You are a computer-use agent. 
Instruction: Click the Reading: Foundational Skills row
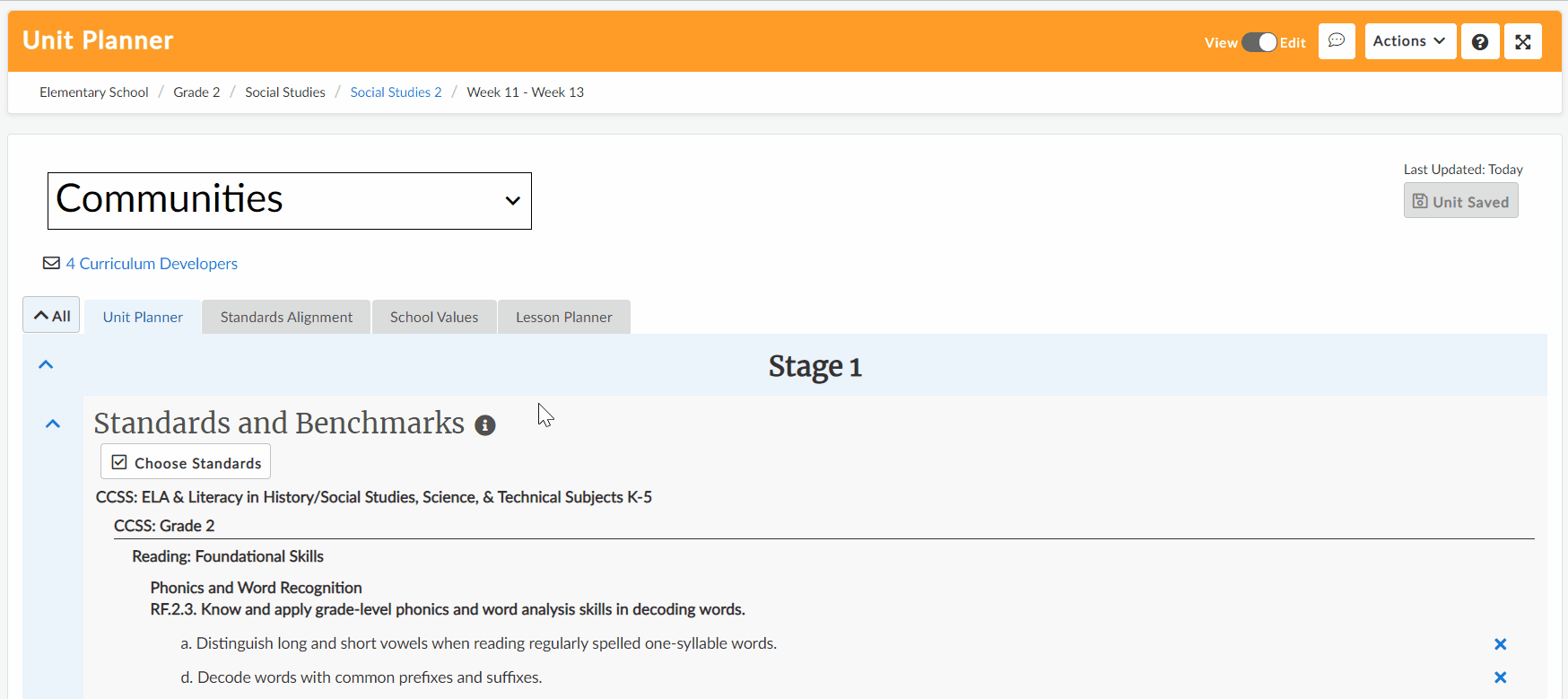(228, 556)
